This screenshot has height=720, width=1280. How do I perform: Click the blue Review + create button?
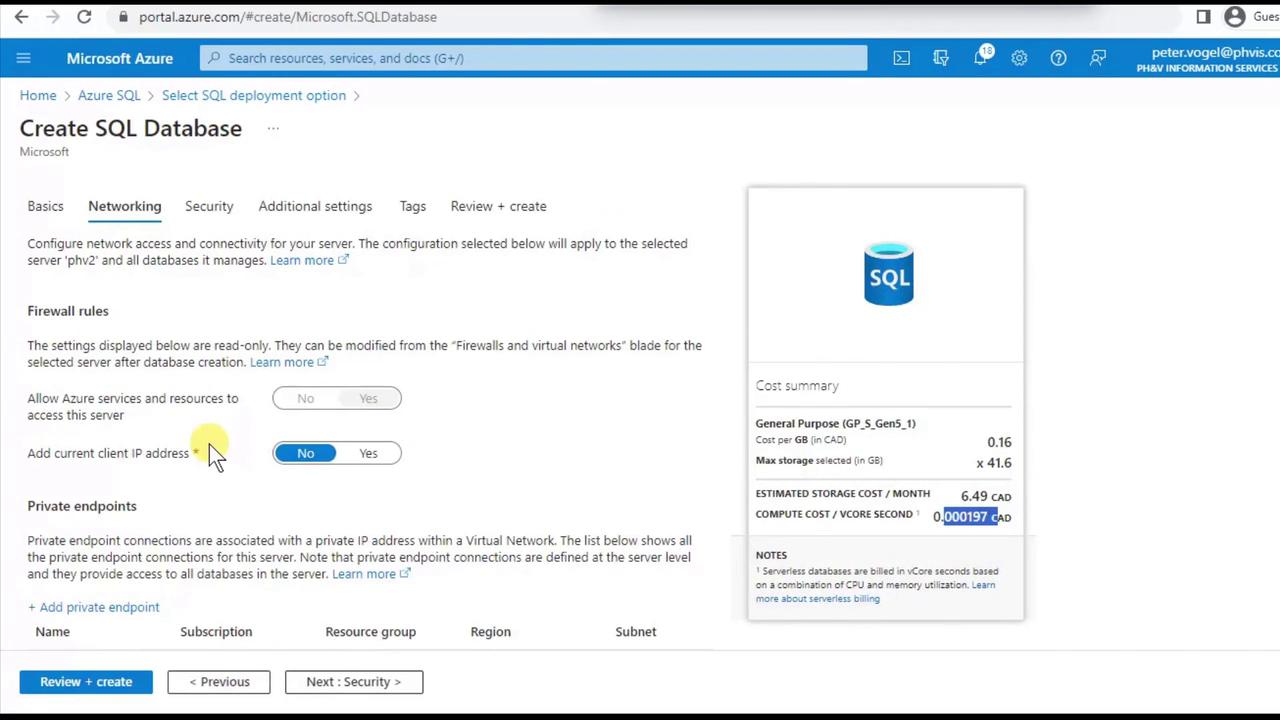[x=86, y=682]
